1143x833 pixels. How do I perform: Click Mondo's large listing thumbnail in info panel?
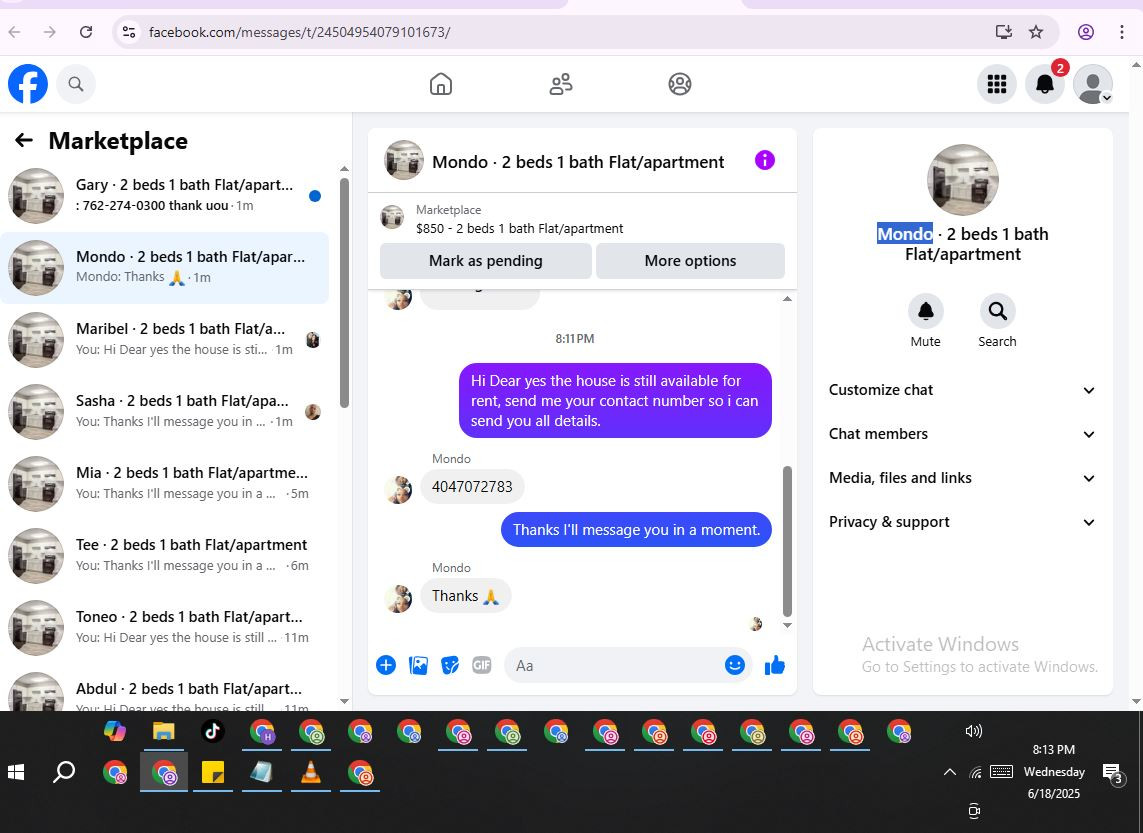[962, 179]
